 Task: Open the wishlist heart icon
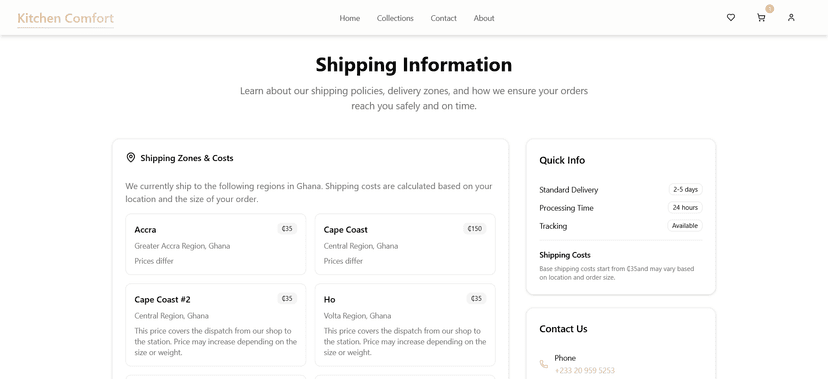coord(731,18)
